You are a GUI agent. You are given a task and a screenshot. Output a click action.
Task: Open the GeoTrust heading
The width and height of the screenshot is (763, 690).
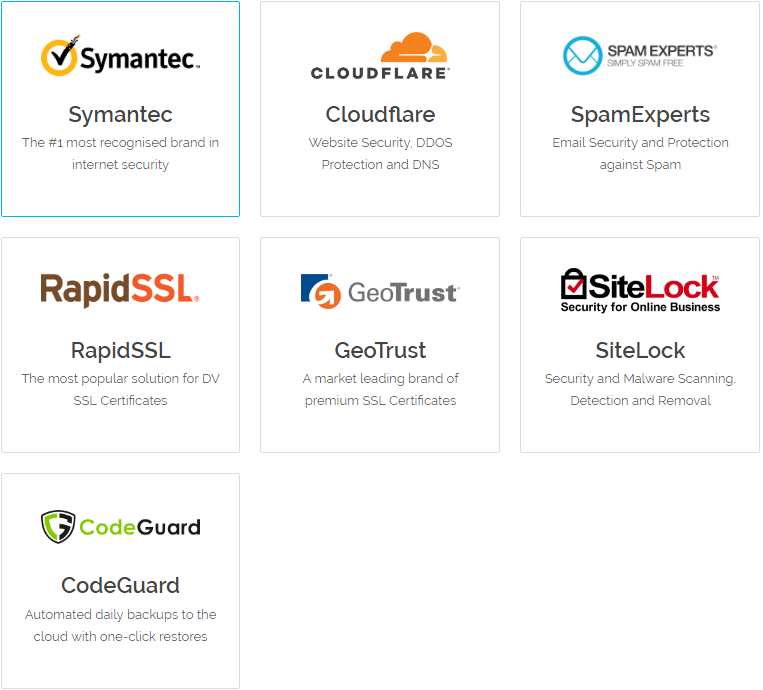click(380, 350)
